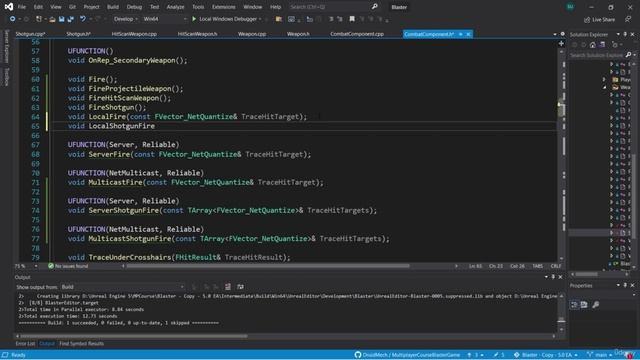Click the bookmark icon in toolbar
The width and height of the screenshot is (640, 360).
tap(352, 19)
